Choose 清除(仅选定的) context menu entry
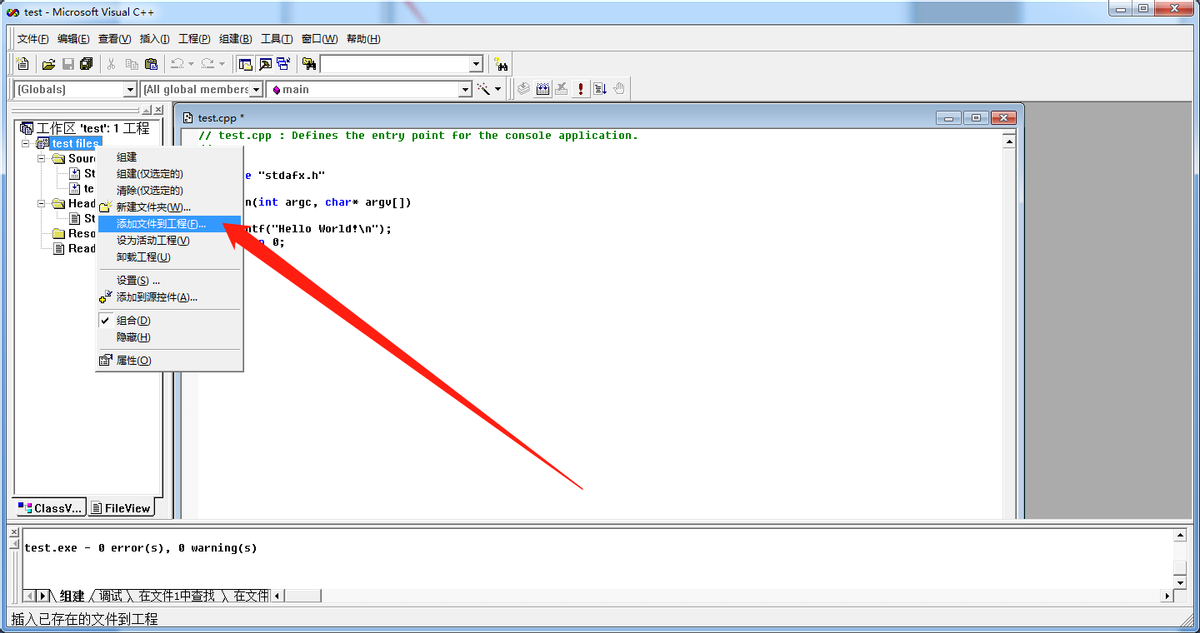This screenshot has width=1200, height=633. tap(169, 190)
